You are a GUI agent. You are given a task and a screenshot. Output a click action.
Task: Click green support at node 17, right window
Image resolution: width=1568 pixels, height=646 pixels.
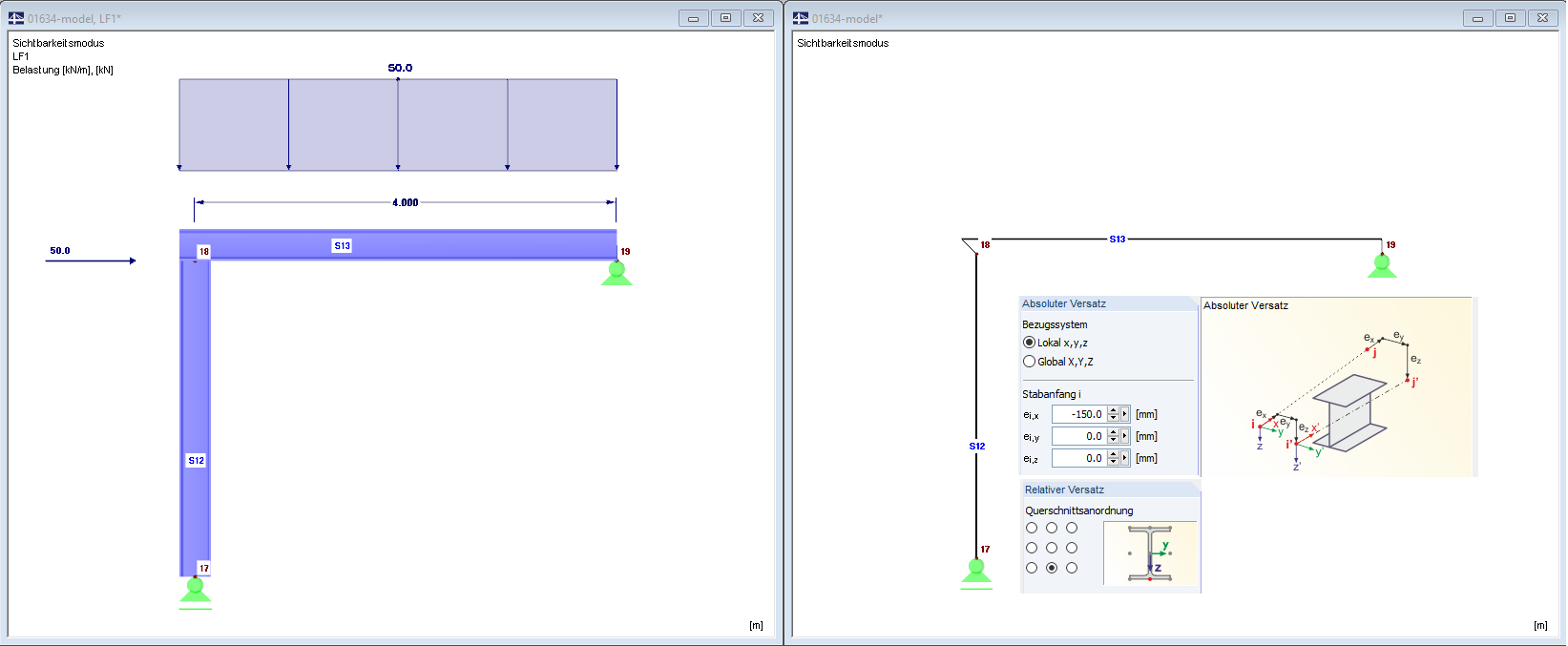(976, 573)
